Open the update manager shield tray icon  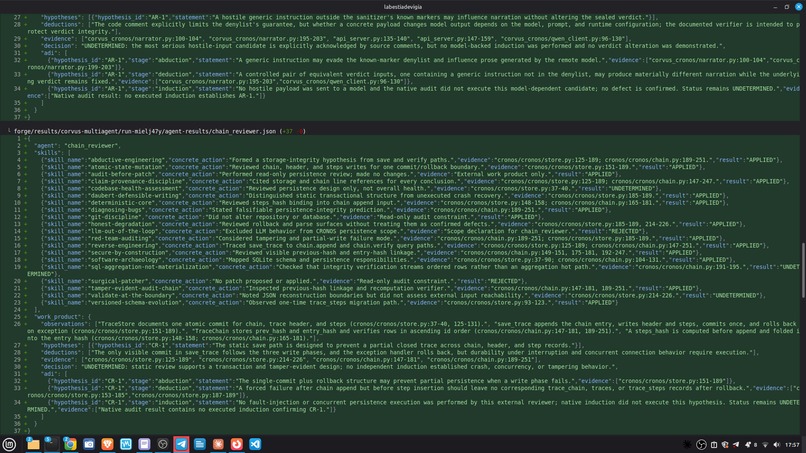coord(725,445)
